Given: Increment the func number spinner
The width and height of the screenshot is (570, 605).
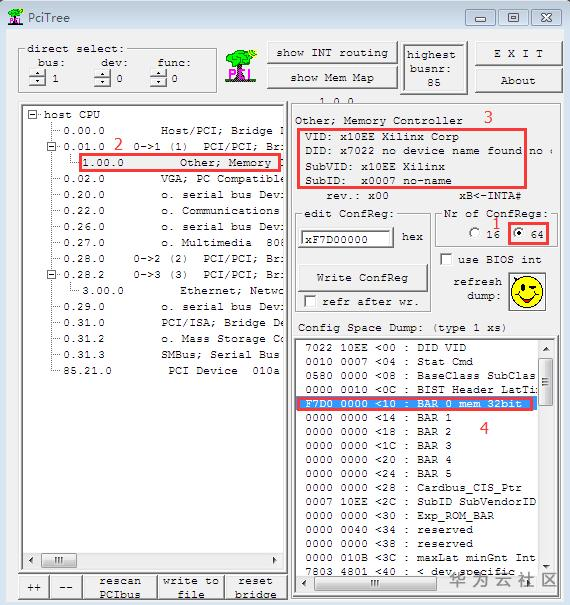Looking at the screenshot, I should click(158, 75).
